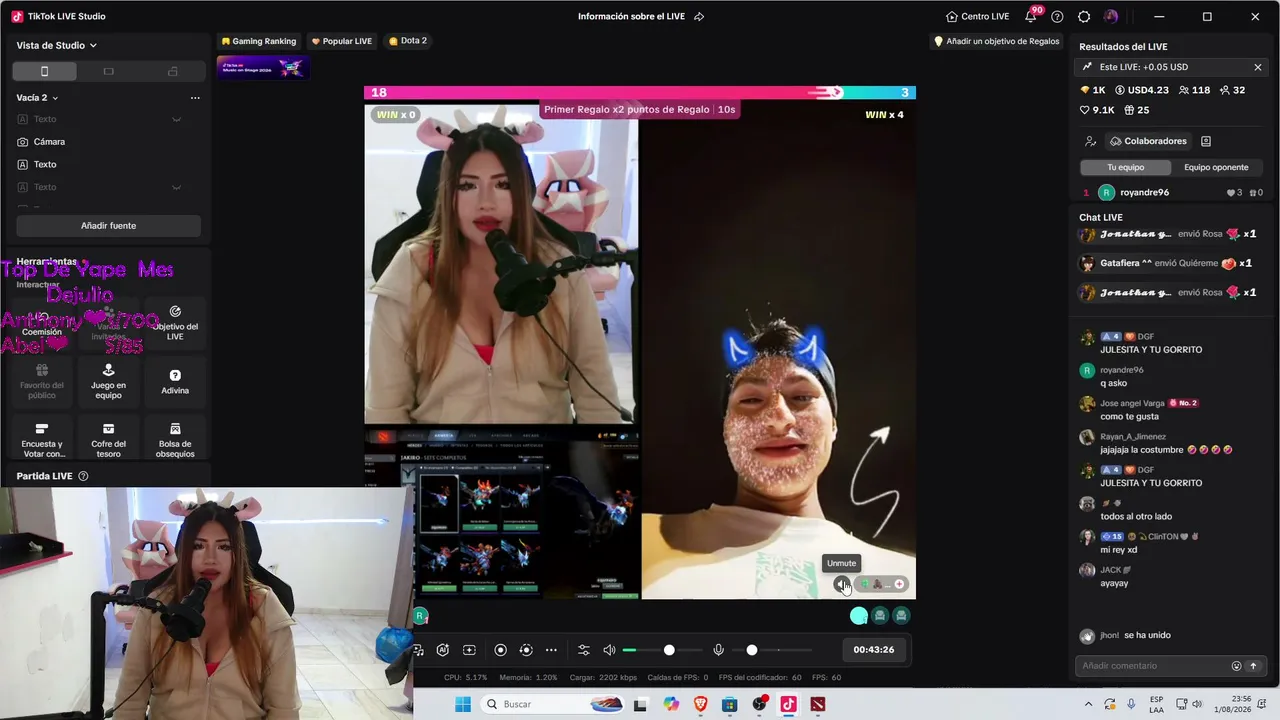This screenshot has height=720, width=1280.
Task: Unmute the opponent's video audio
Action: 841,584
